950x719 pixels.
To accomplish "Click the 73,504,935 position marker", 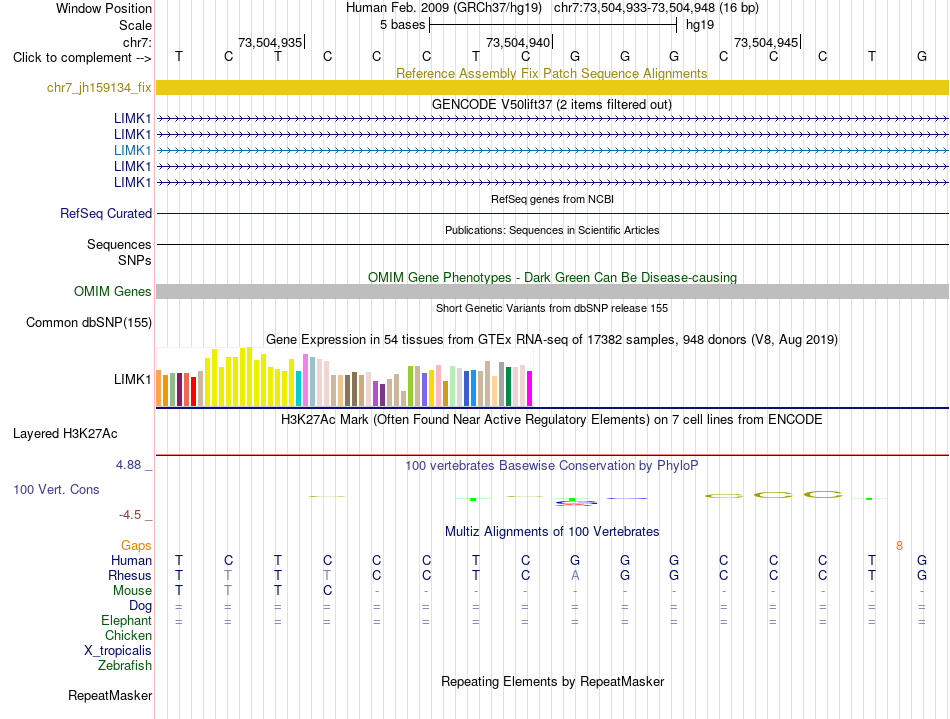I will tap(270, 42).
